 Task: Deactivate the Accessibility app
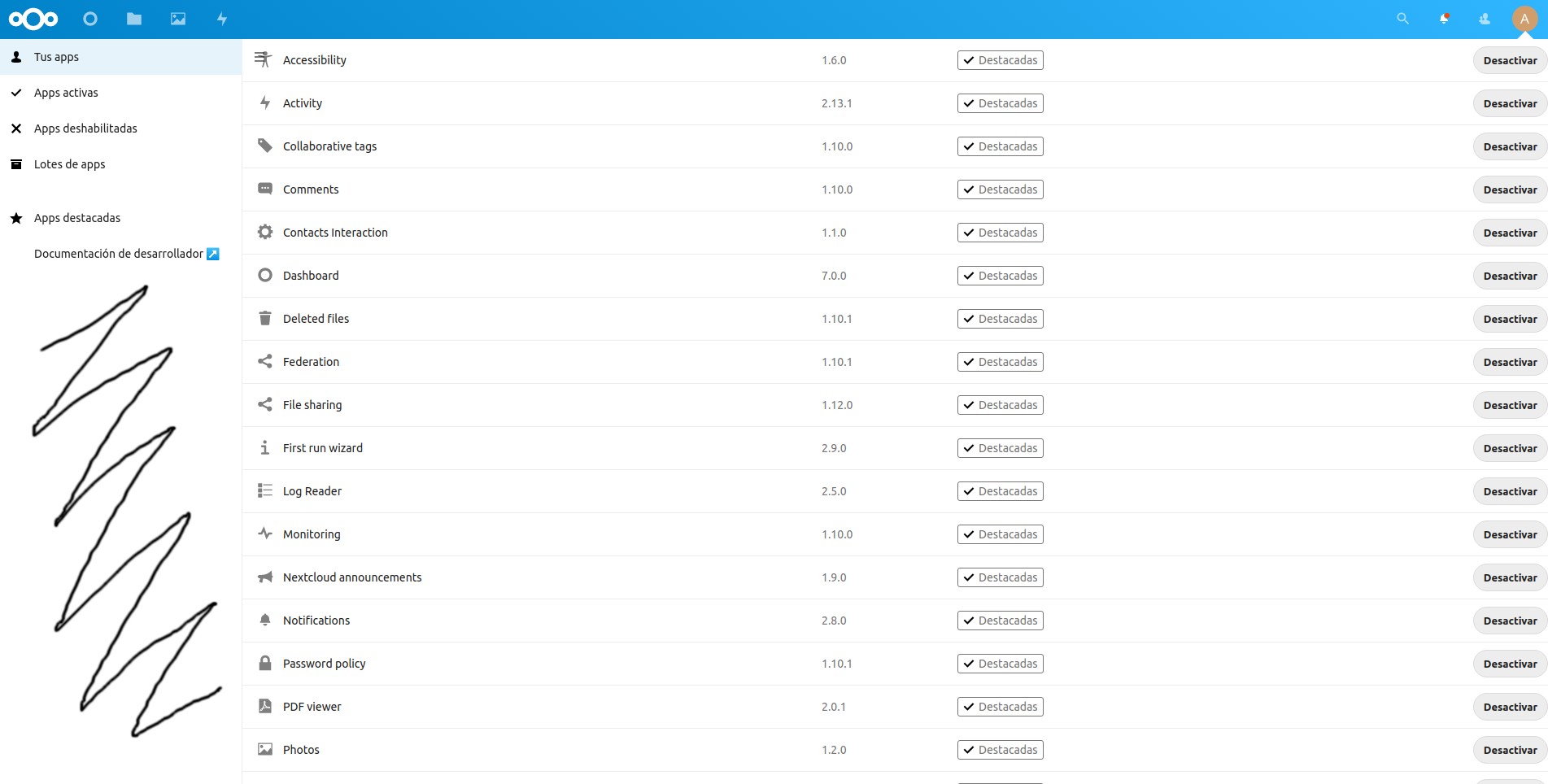[x=1510, y=60]
